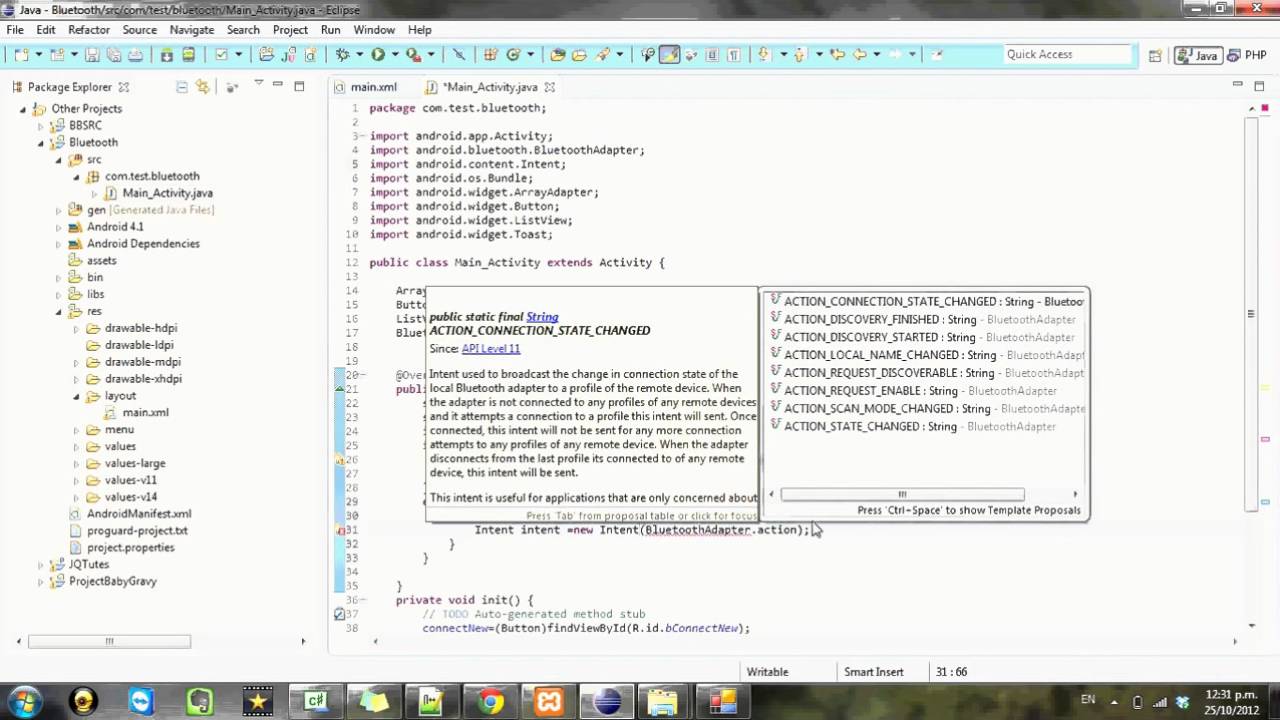Screen dimensions: 1280x720
Task: Minimize the Package Explorer panel
Action: tap(278, 85)
